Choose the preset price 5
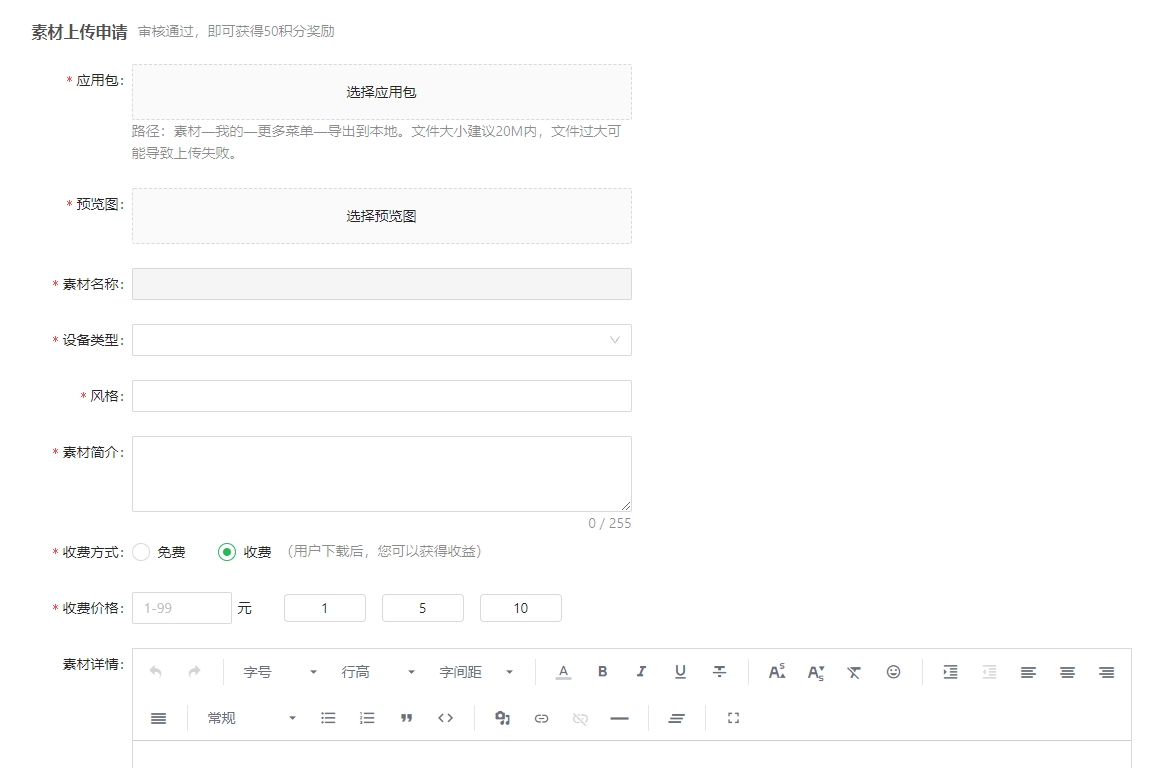The image size is (1162, 768). coord(422,608)
